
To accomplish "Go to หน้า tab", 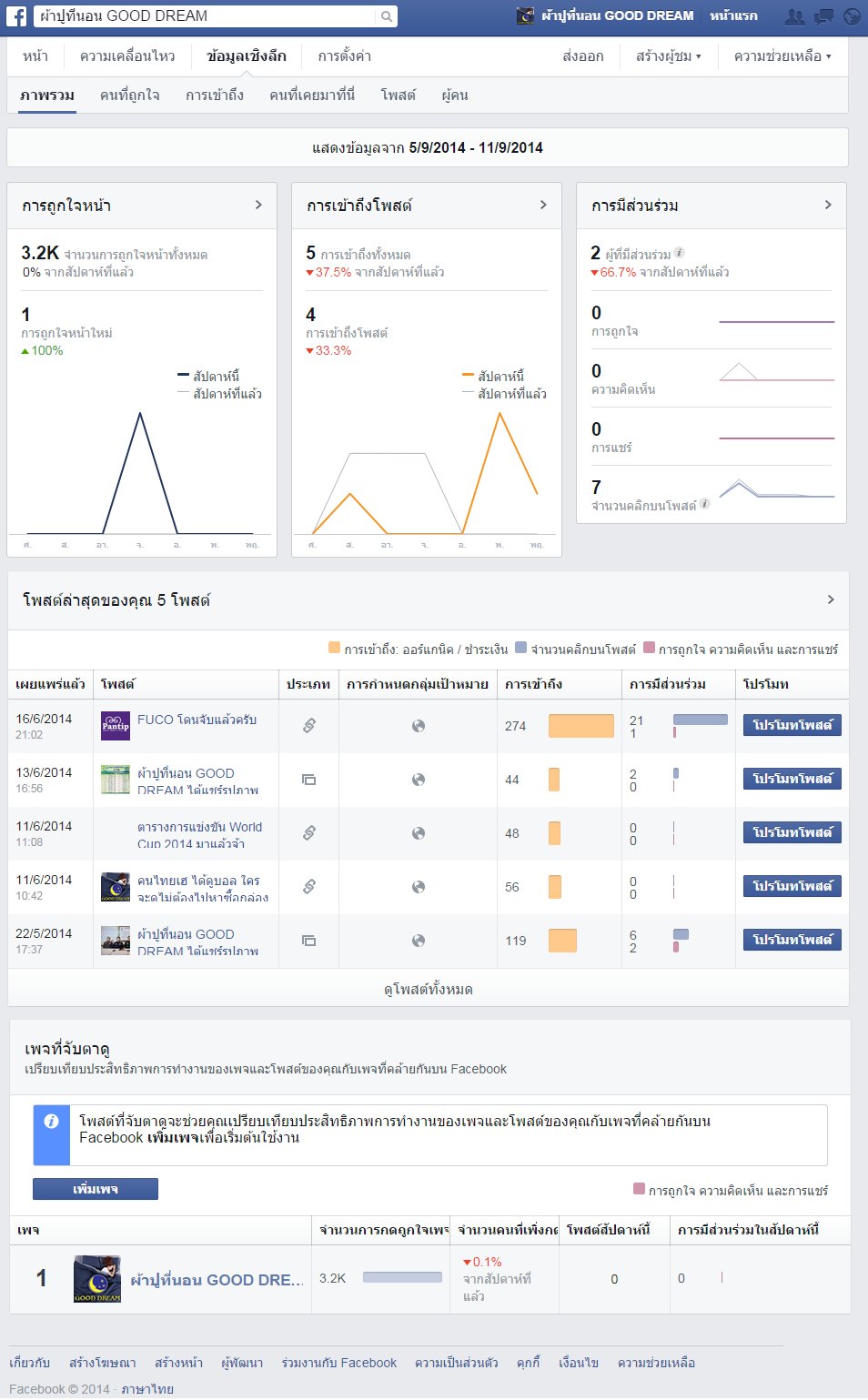I will tap(35, 56).
